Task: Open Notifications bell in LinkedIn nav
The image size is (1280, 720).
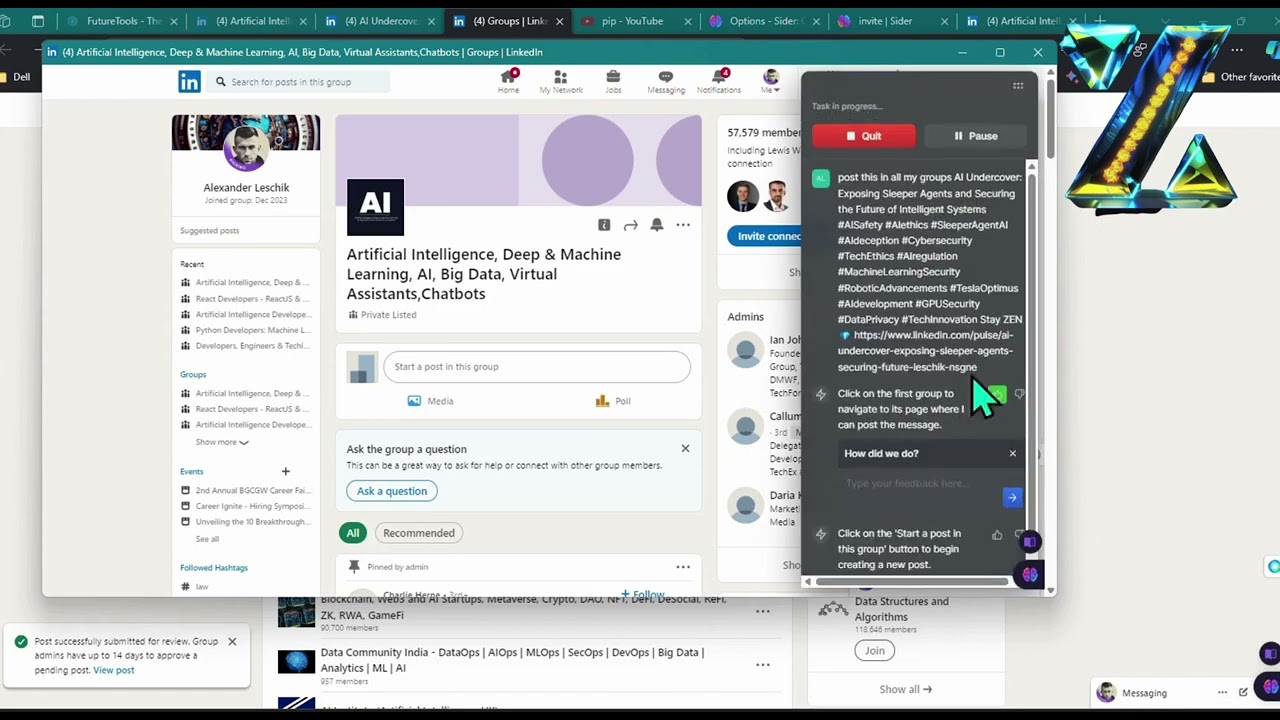Action: pyautogui.click(x=719, y=81)
